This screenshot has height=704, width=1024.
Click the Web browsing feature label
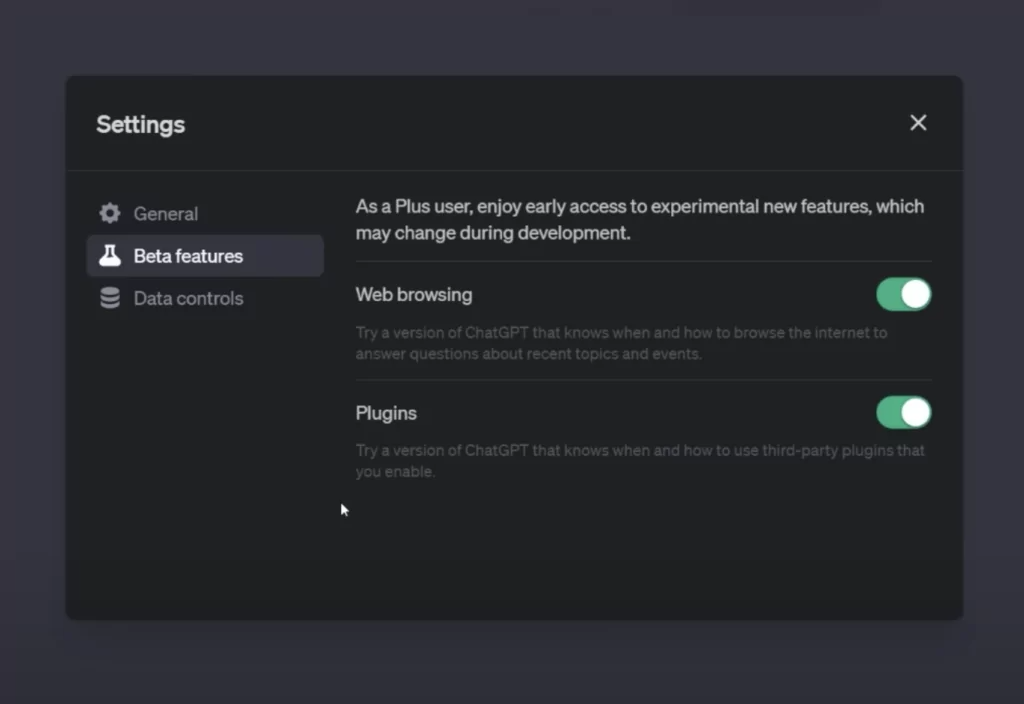[413, 294]
